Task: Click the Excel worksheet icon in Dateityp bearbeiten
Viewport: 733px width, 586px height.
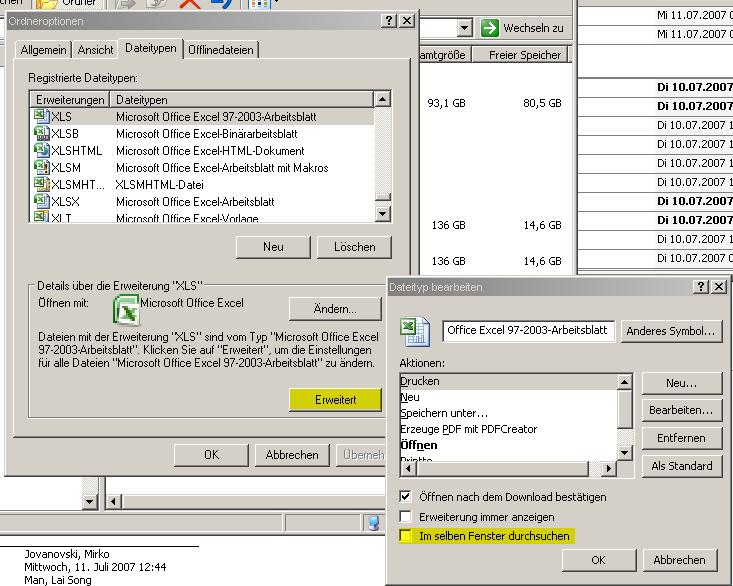Action: click(x=415, y=331)
